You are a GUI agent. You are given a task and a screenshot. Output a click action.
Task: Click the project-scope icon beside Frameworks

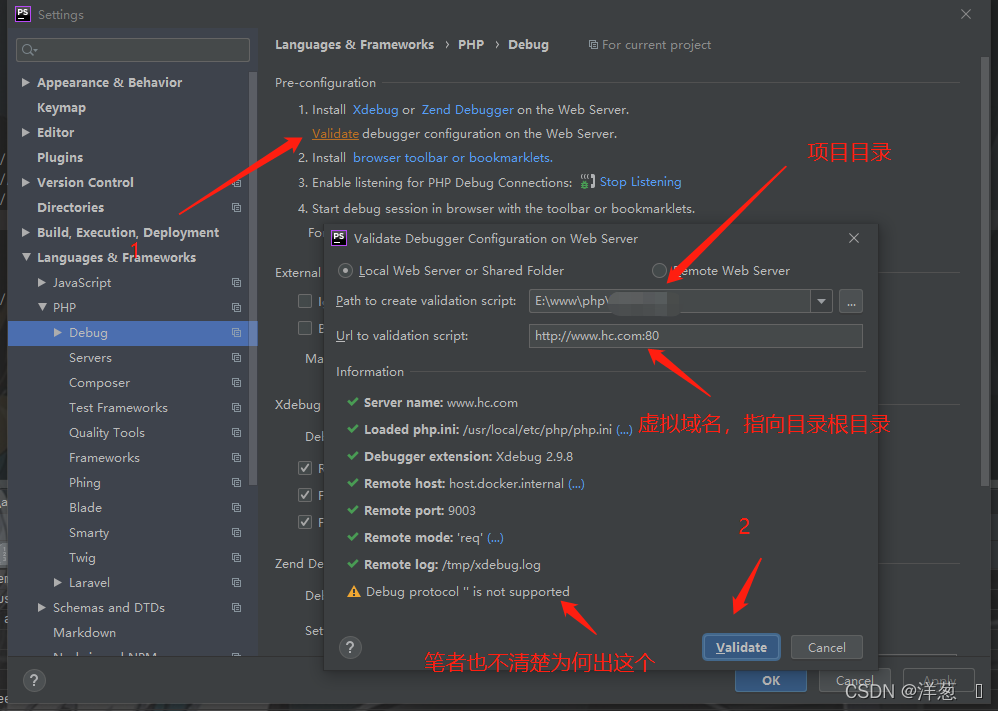click(x=237, y=458)
